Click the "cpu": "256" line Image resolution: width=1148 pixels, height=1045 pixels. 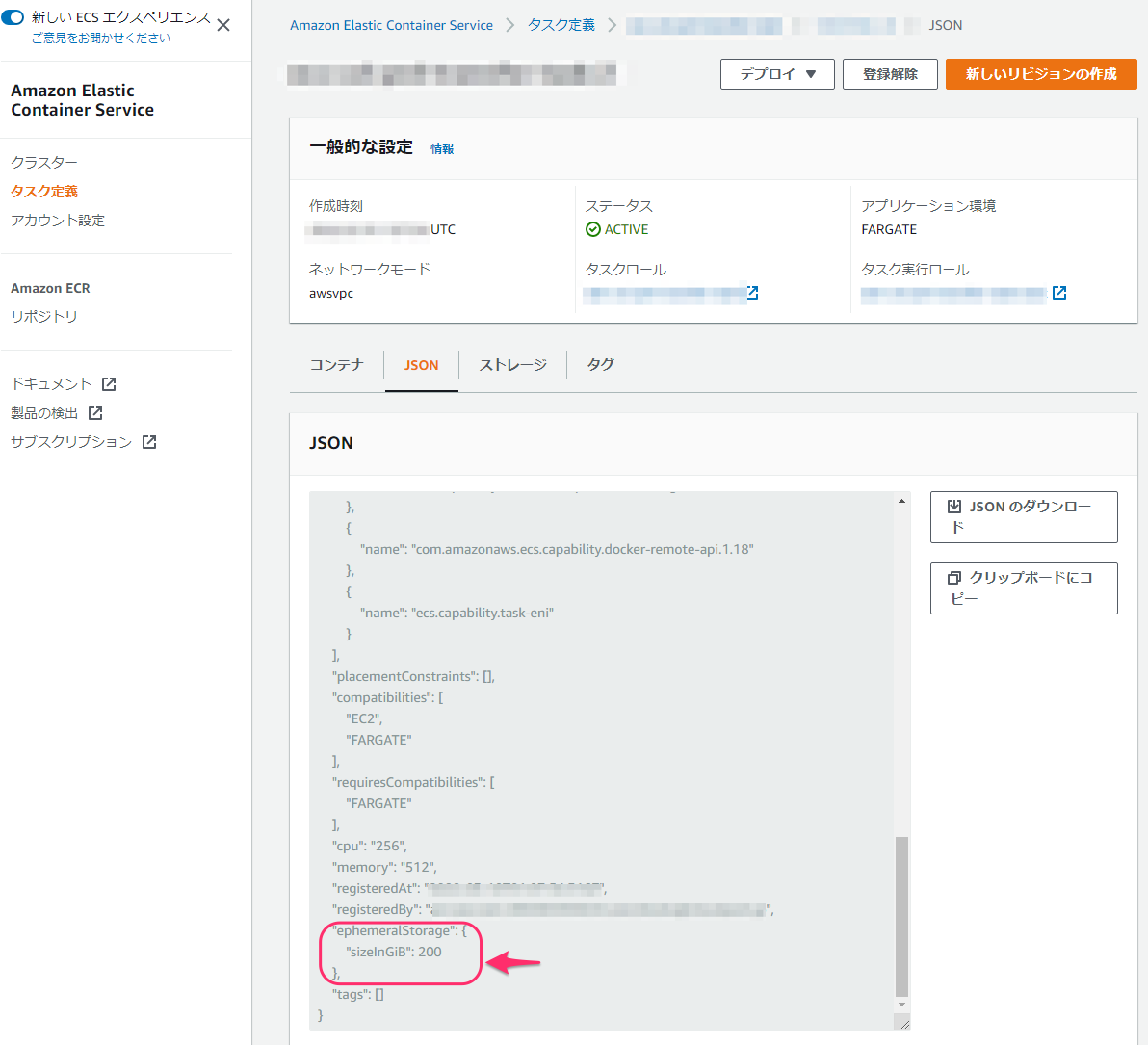click(x=369, y=846)
